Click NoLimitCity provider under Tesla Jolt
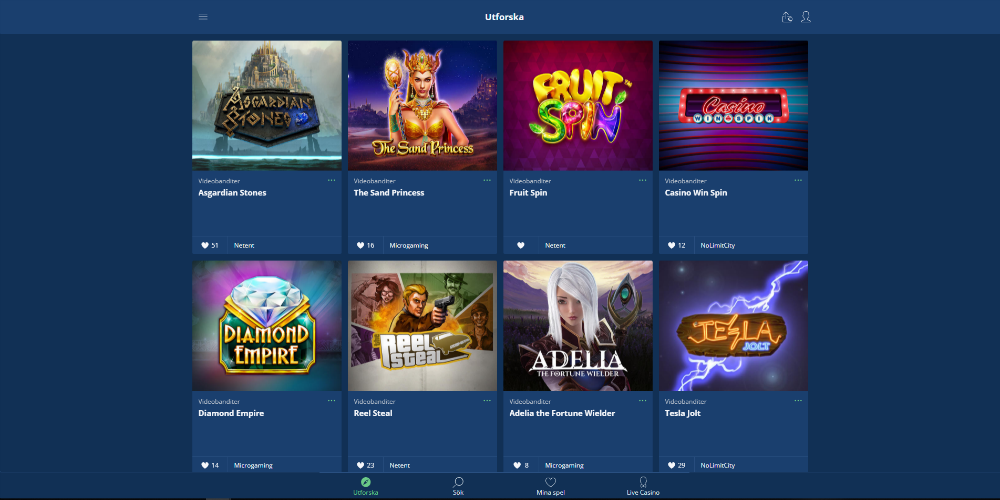Image resolution: width=1000 pixels, height=500 pixels. pos(718,466)
